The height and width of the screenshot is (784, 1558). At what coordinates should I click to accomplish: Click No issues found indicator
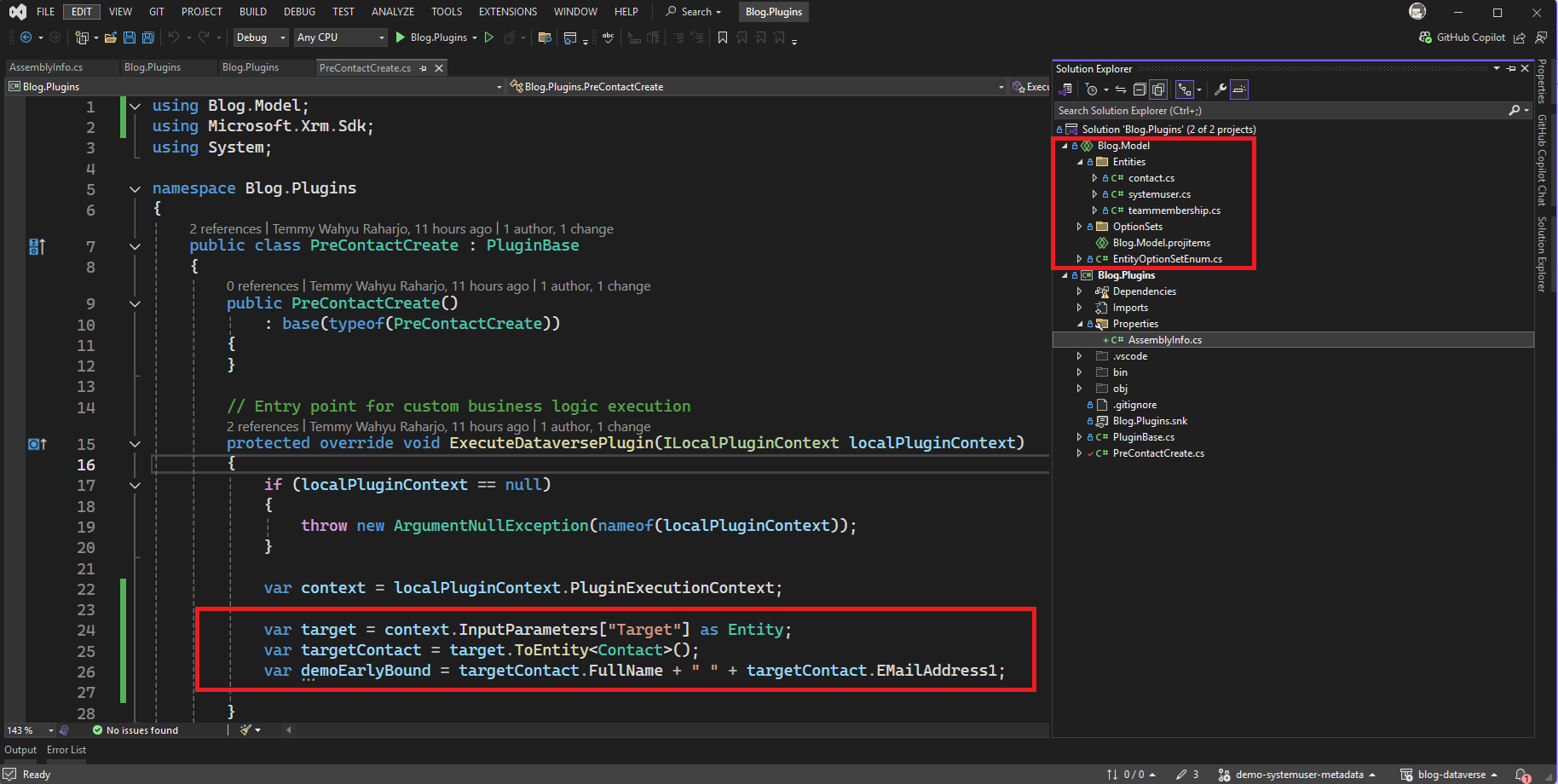[136, 730]
